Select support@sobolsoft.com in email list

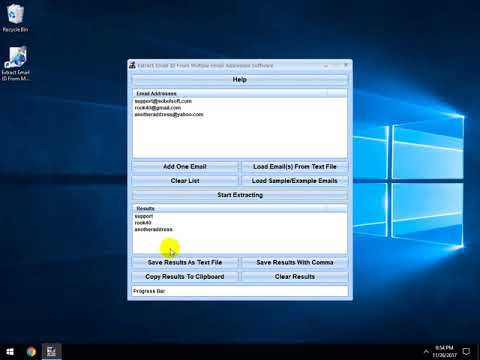tap(163, 101)
